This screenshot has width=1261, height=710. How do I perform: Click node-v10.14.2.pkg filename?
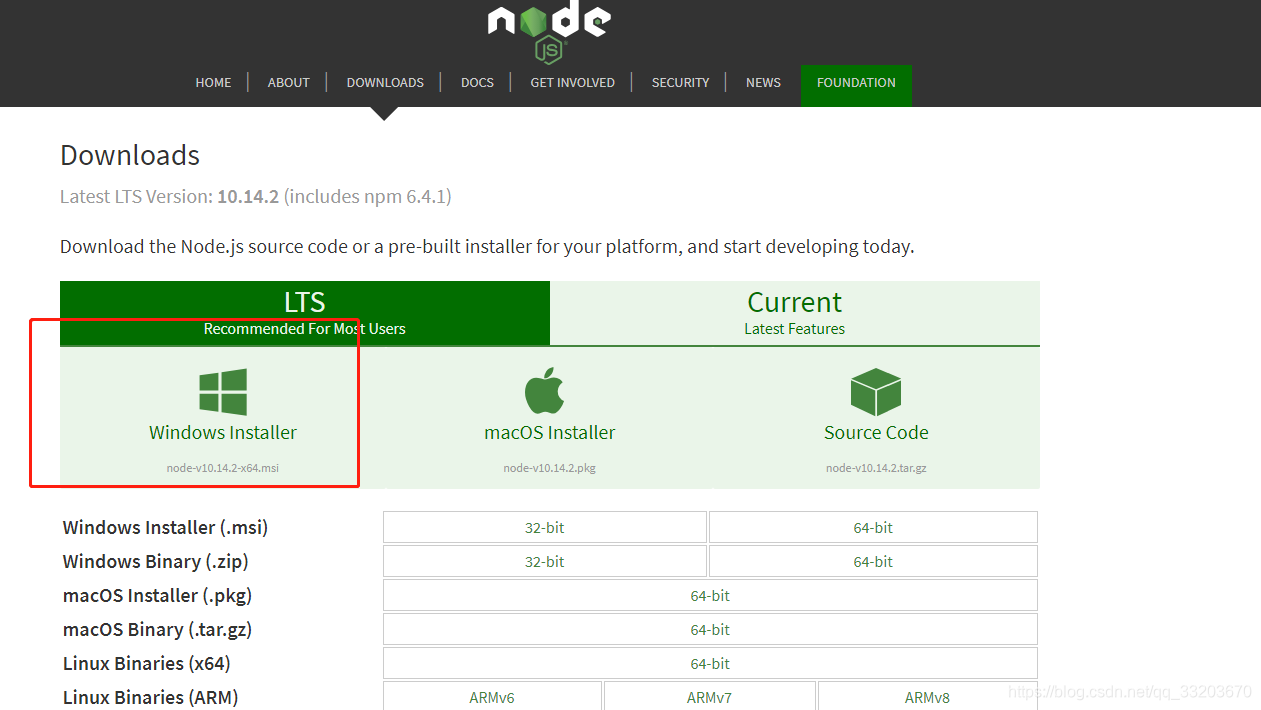[549, 468]
